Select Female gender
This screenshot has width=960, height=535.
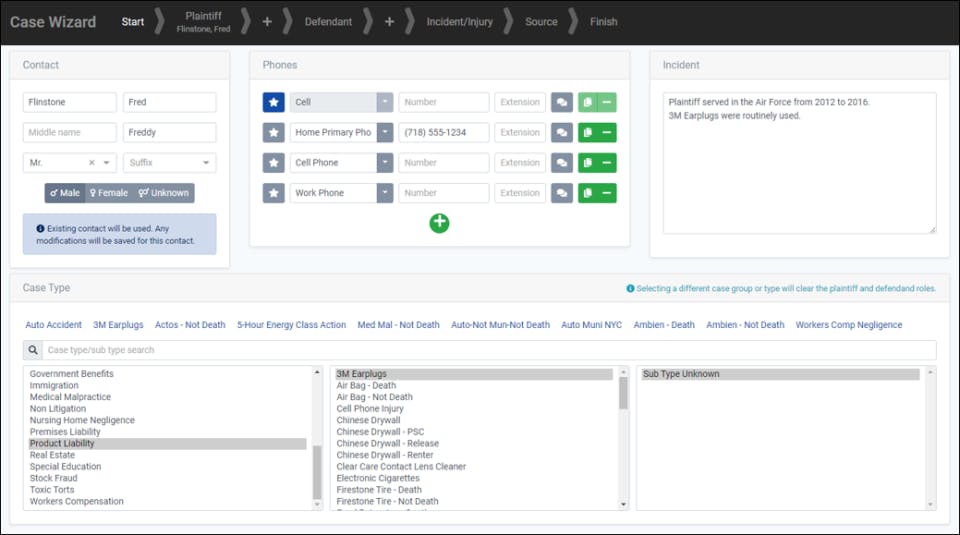[109, 193]
